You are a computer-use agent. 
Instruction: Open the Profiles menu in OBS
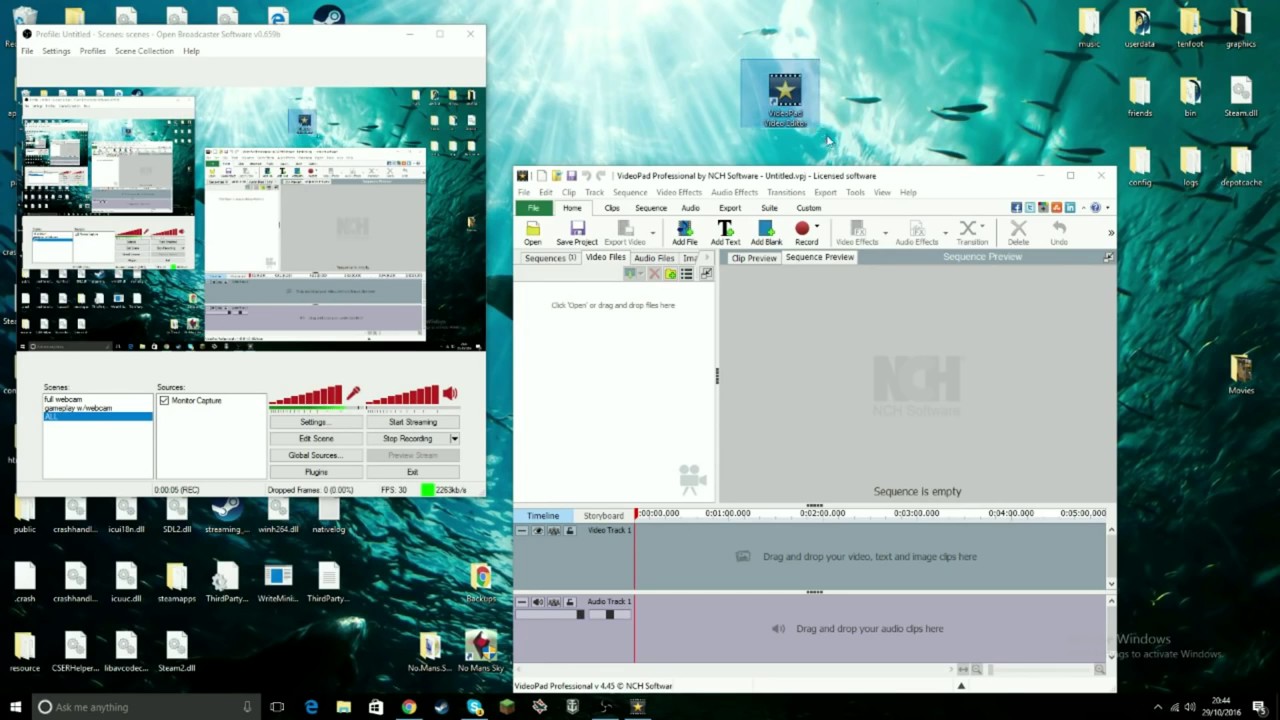[93, 51]
